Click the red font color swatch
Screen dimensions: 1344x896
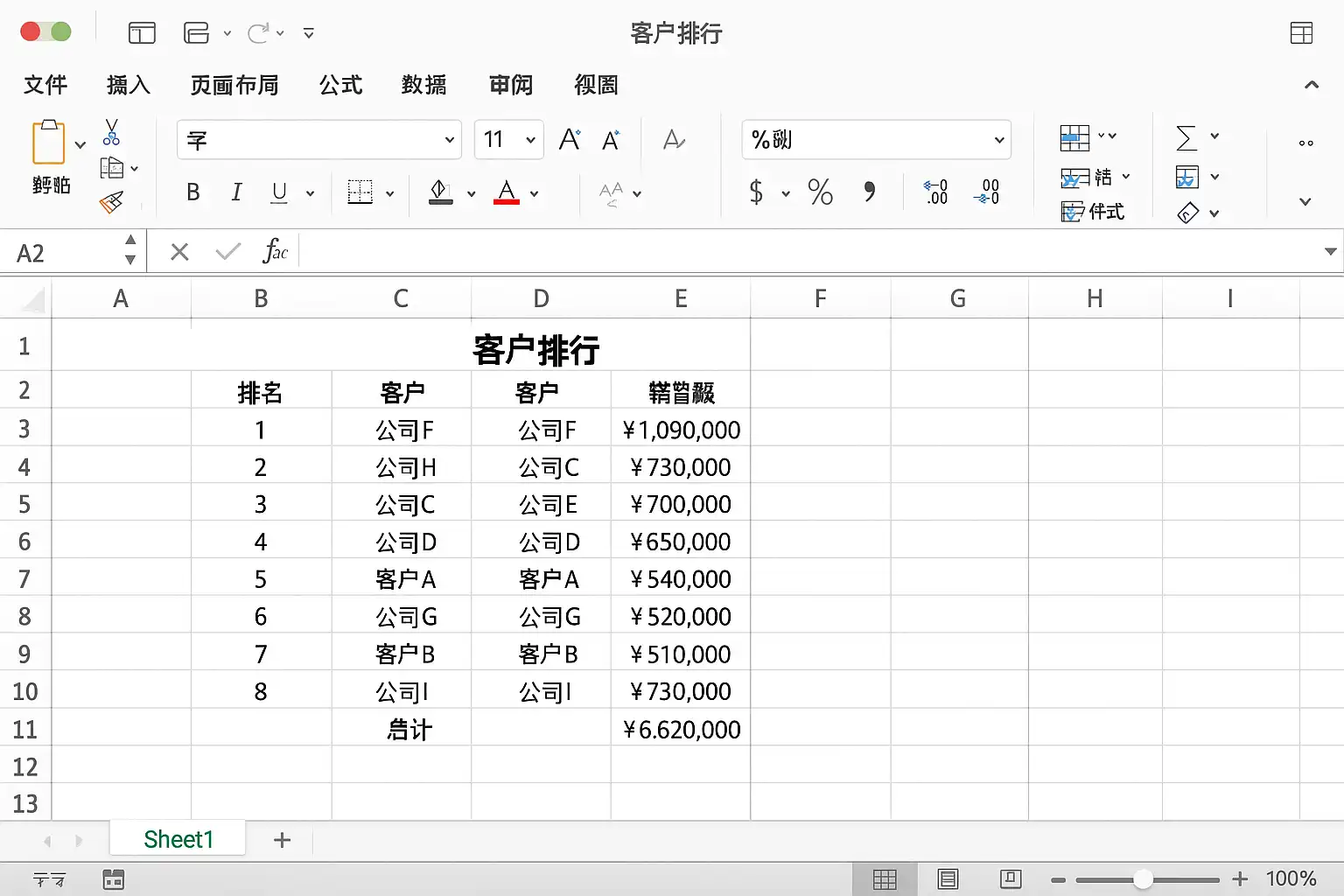point(507,192)
